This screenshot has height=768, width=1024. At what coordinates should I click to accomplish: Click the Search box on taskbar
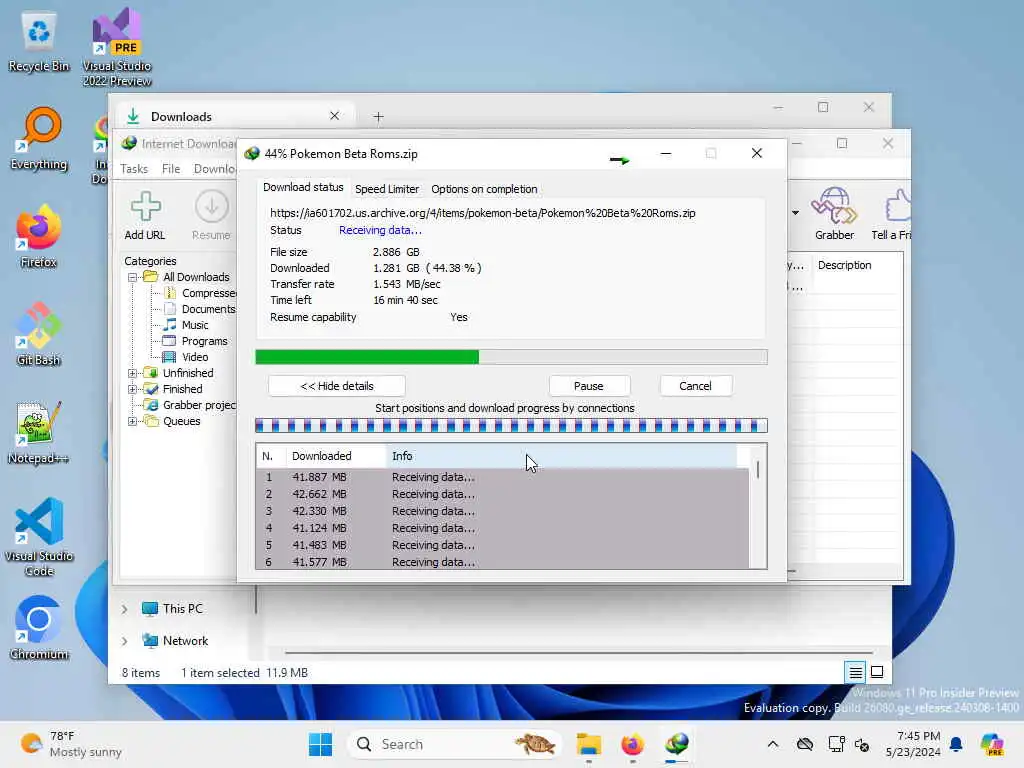pos(455,744)
